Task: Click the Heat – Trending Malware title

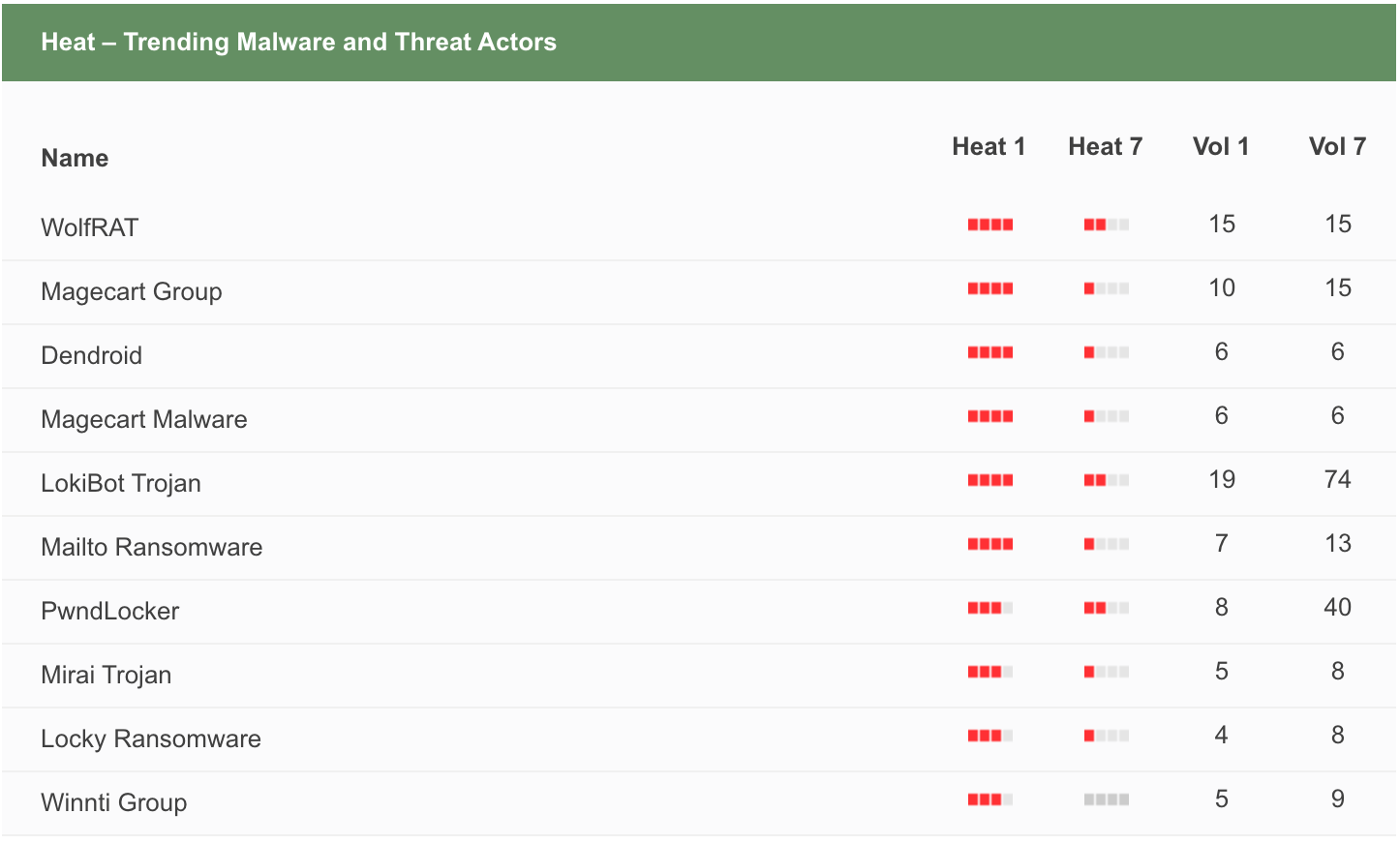Action: [298, 42]
